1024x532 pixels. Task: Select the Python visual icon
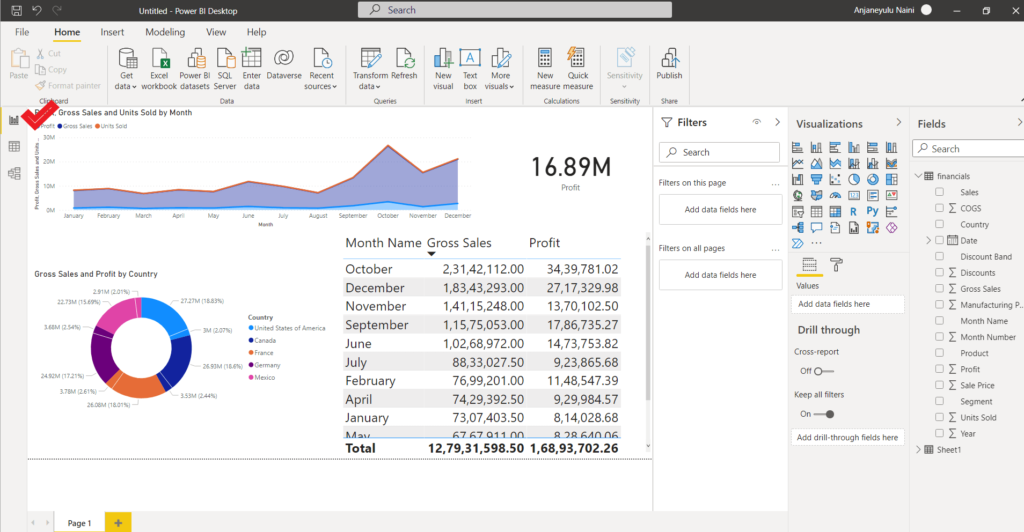pyautogui.click(x=872, y=211)
